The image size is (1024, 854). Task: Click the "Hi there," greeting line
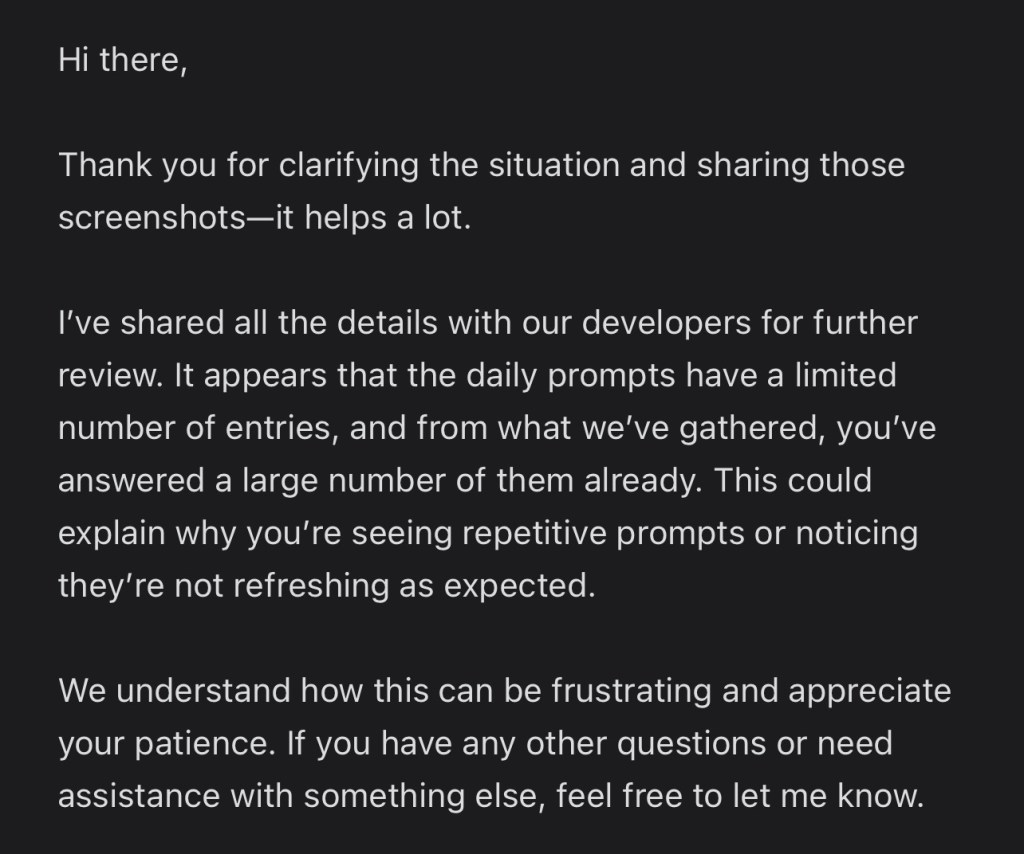tap(122, 59)
